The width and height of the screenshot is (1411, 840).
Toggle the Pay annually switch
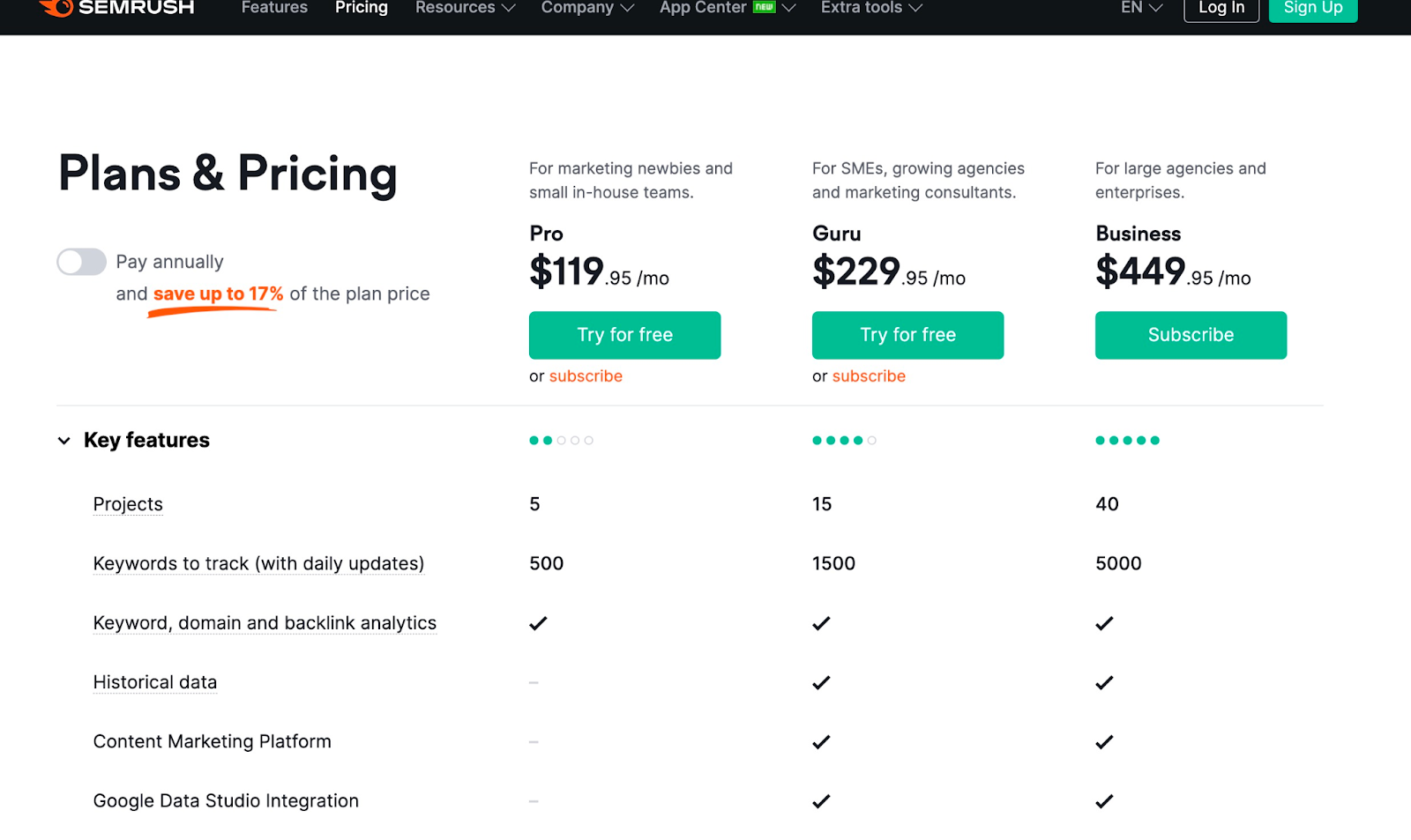[82, 262]
